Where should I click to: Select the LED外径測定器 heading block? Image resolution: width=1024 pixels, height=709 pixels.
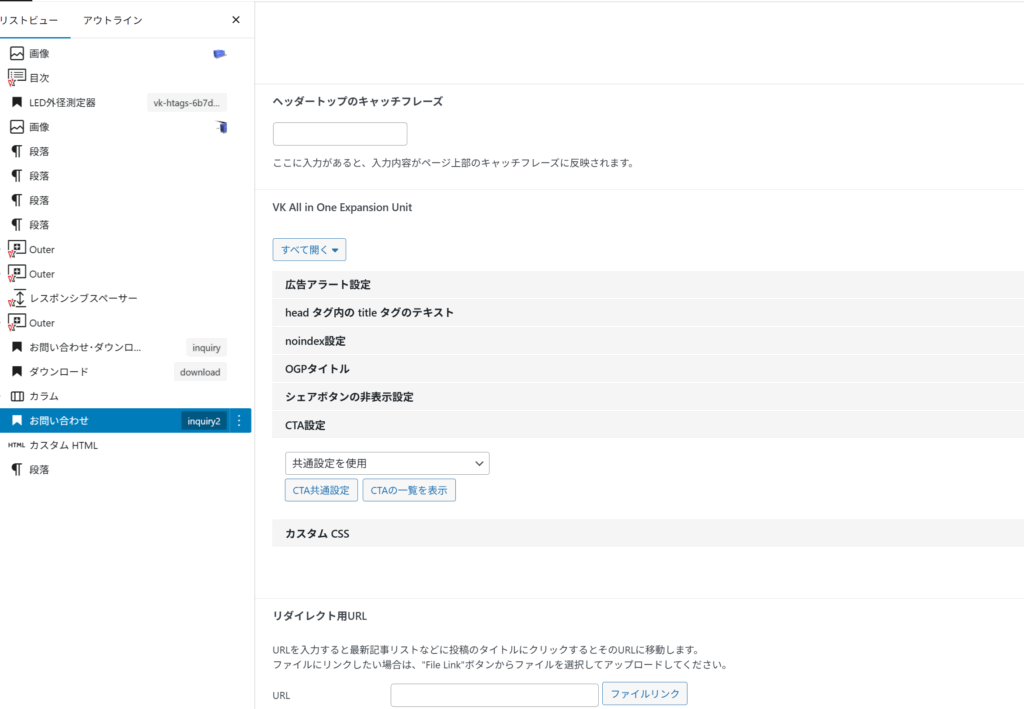tap(62, 102)
